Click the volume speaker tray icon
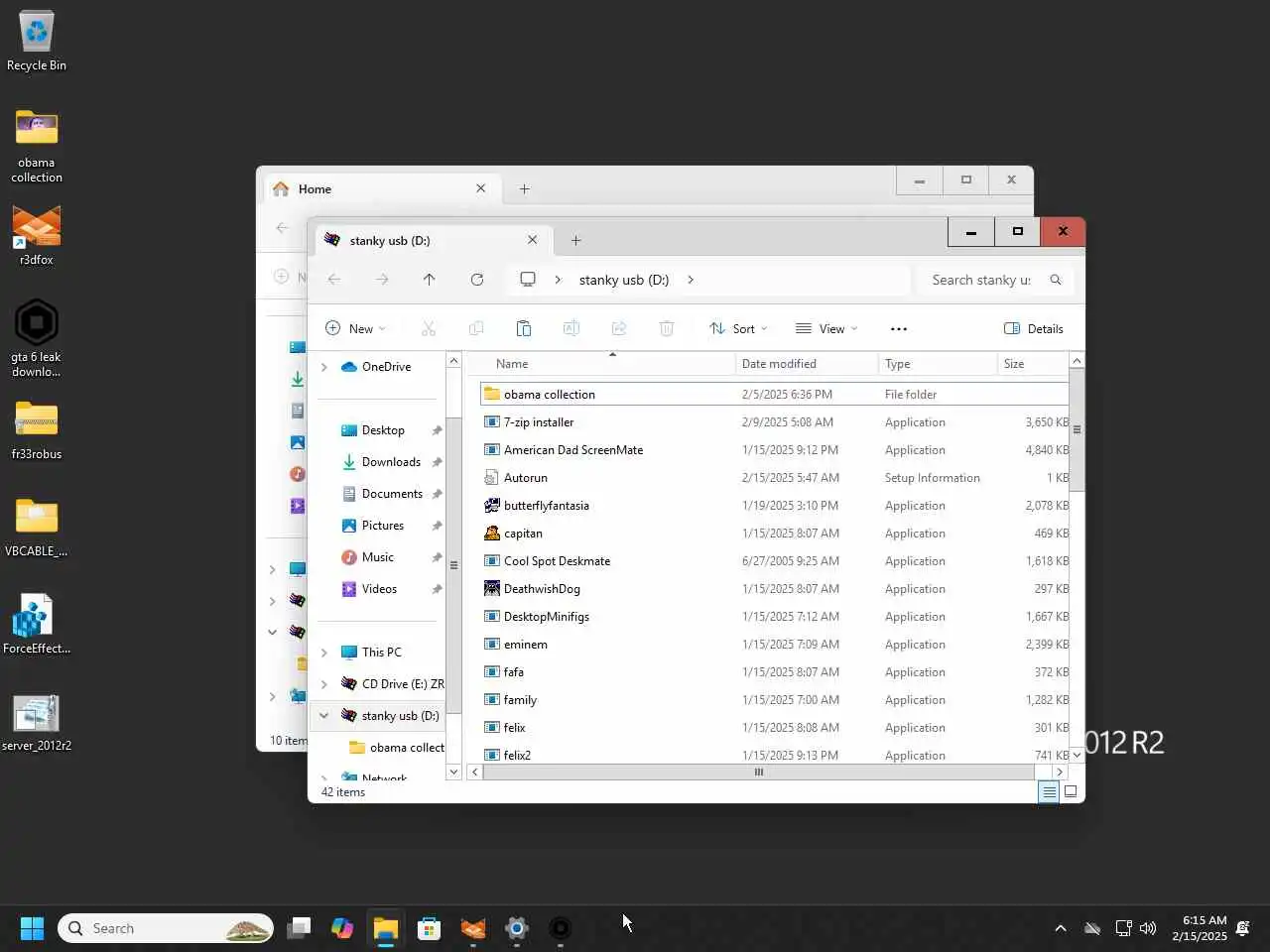 coord(1148,928)
